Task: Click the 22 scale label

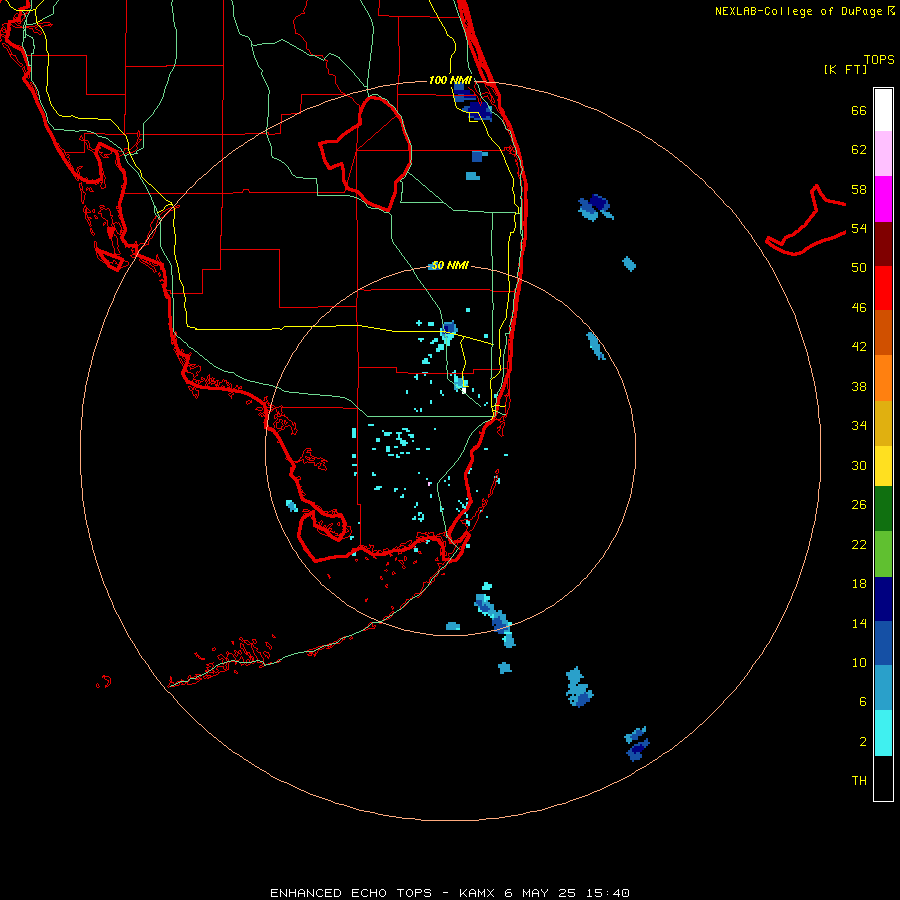Action: pyautogui.click(x=859, y=544)
